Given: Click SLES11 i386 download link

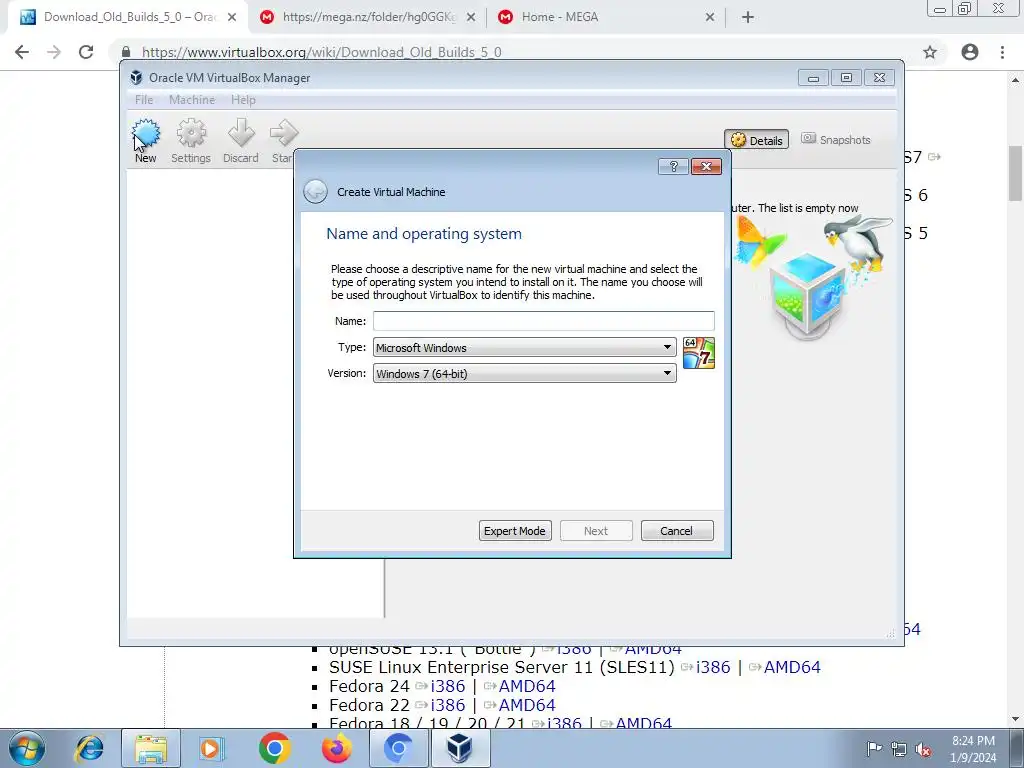Looking at the screenshot, I should pos(712,667).
